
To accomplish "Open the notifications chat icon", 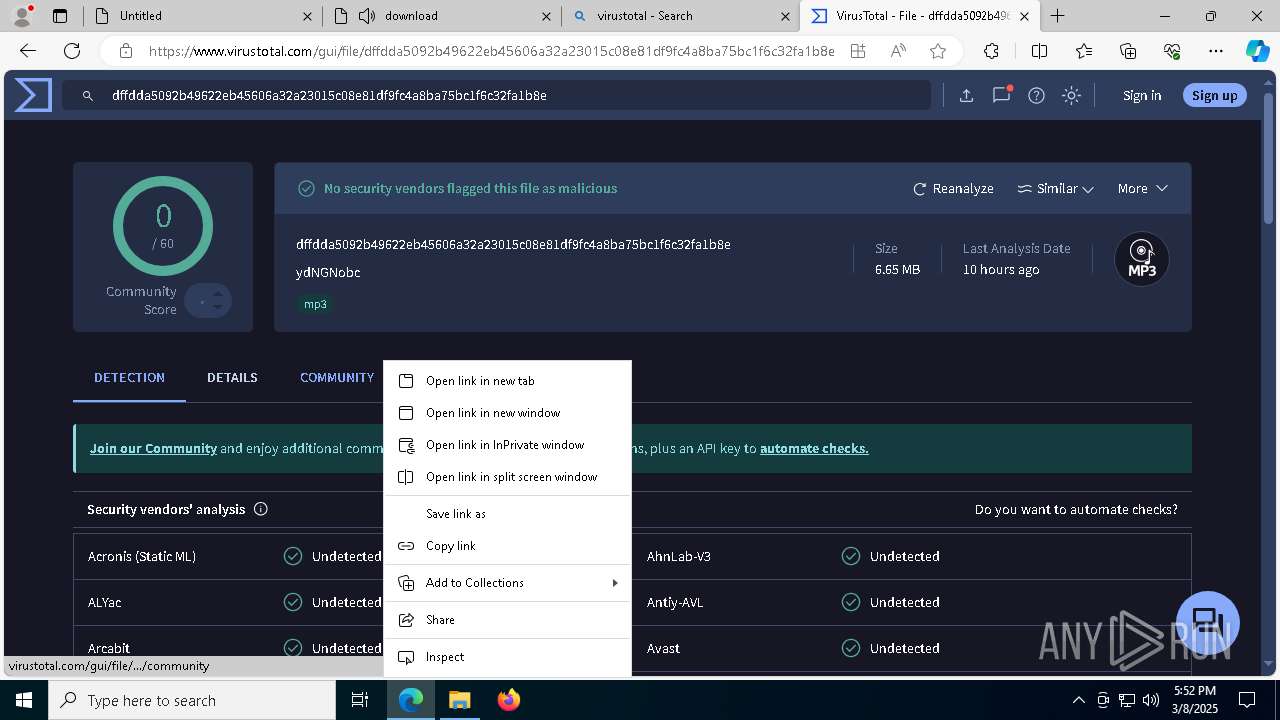I will pyautogui.click(x=1001, y=96).
